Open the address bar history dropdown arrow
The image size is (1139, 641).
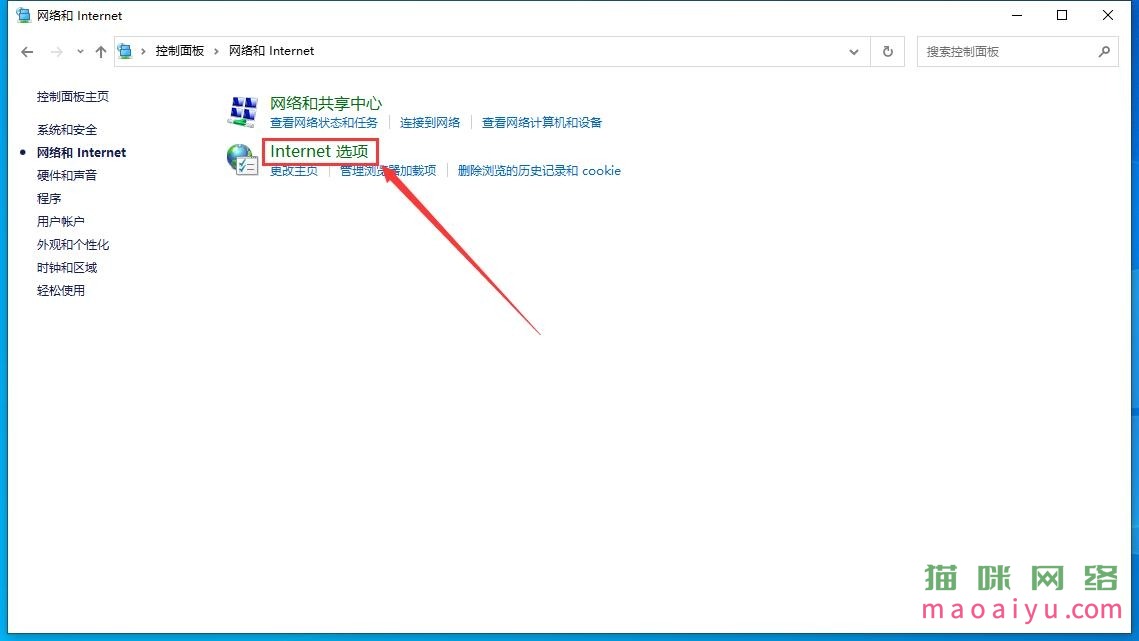pyautogui.click(x=853, y=51)
